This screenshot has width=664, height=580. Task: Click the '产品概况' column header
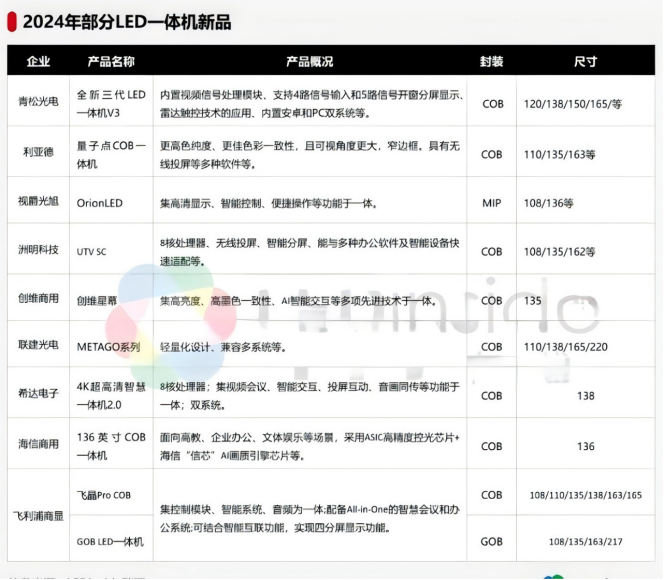point(310,61)
